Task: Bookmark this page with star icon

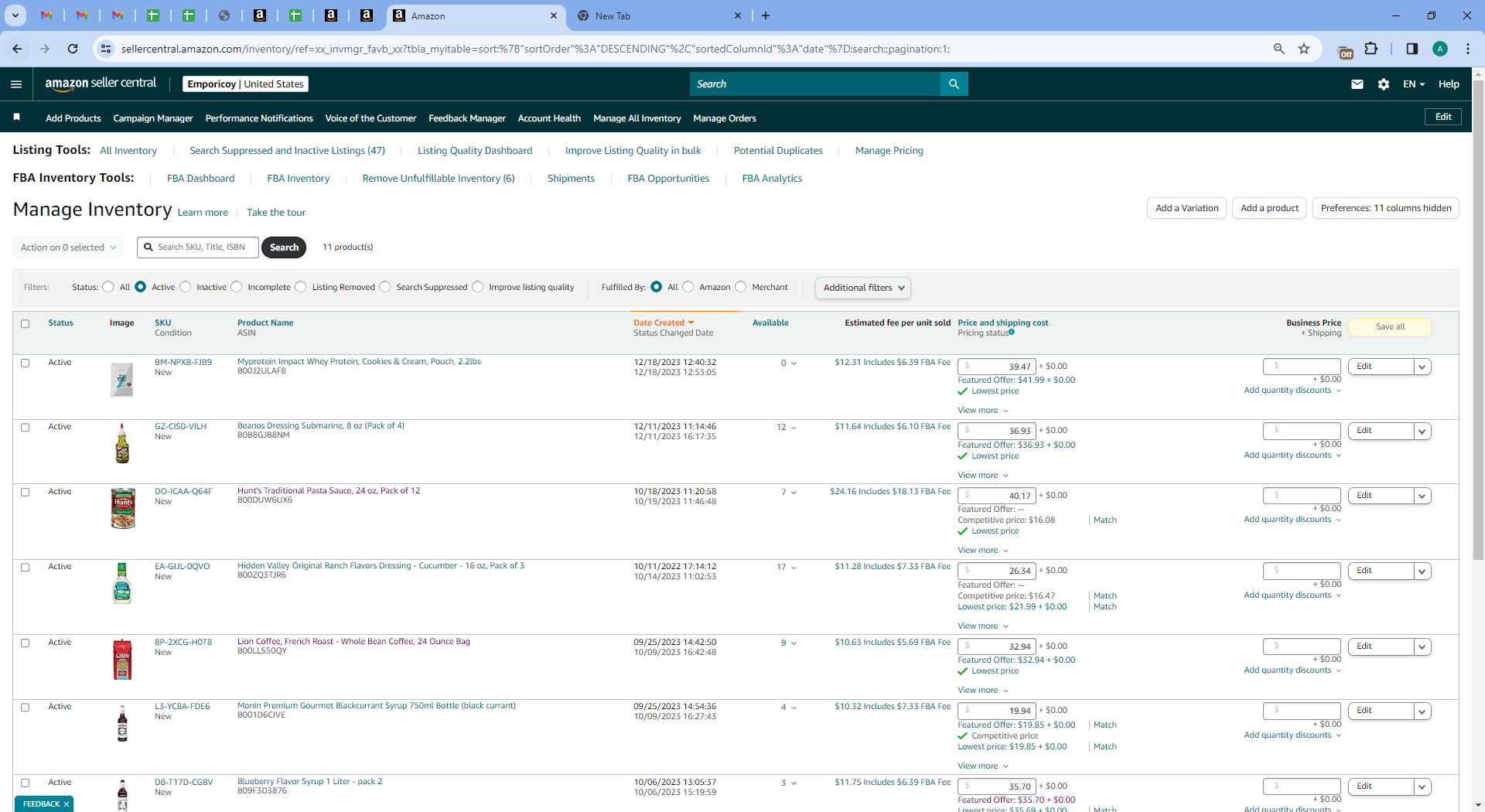Action: pyautogui.click(x=1304, y=49)
